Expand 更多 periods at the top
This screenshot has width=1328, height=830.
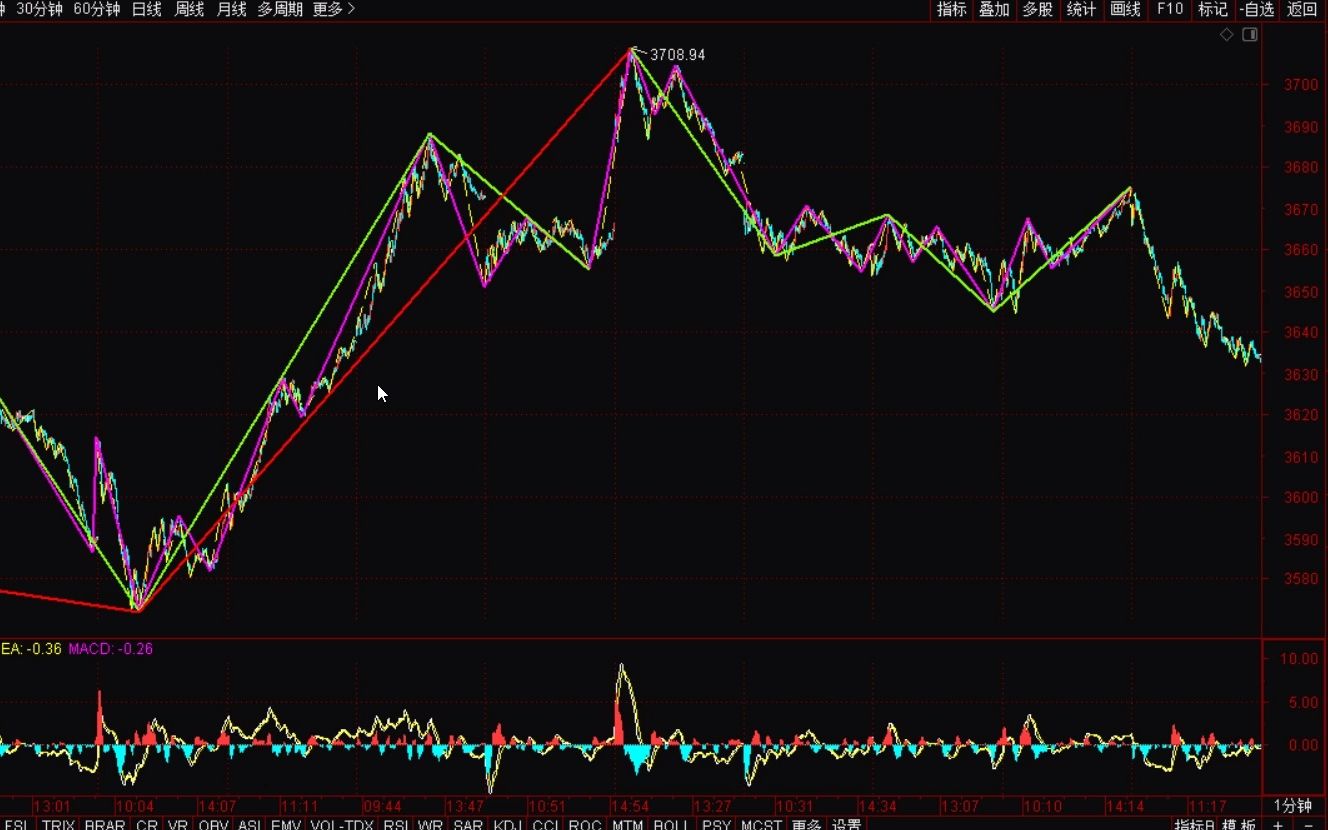coord(334,9)
